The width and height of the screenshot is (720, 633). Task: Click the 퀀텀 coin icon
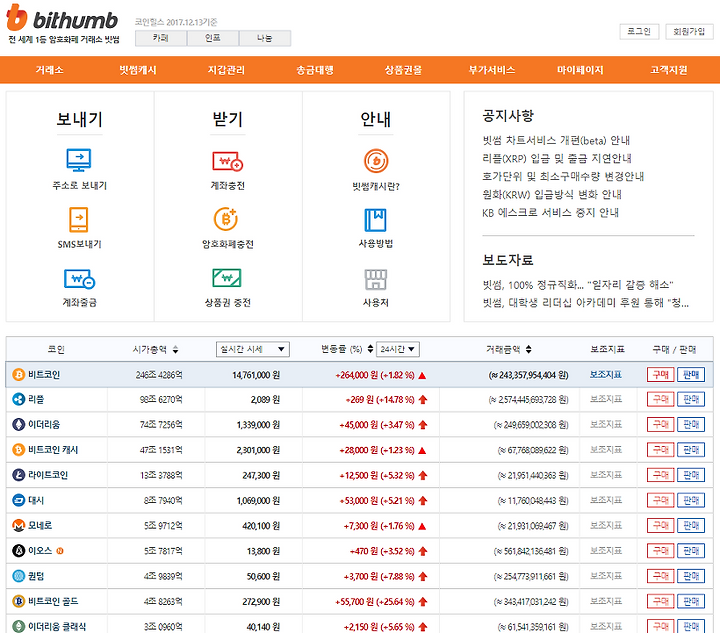point(18,576)
